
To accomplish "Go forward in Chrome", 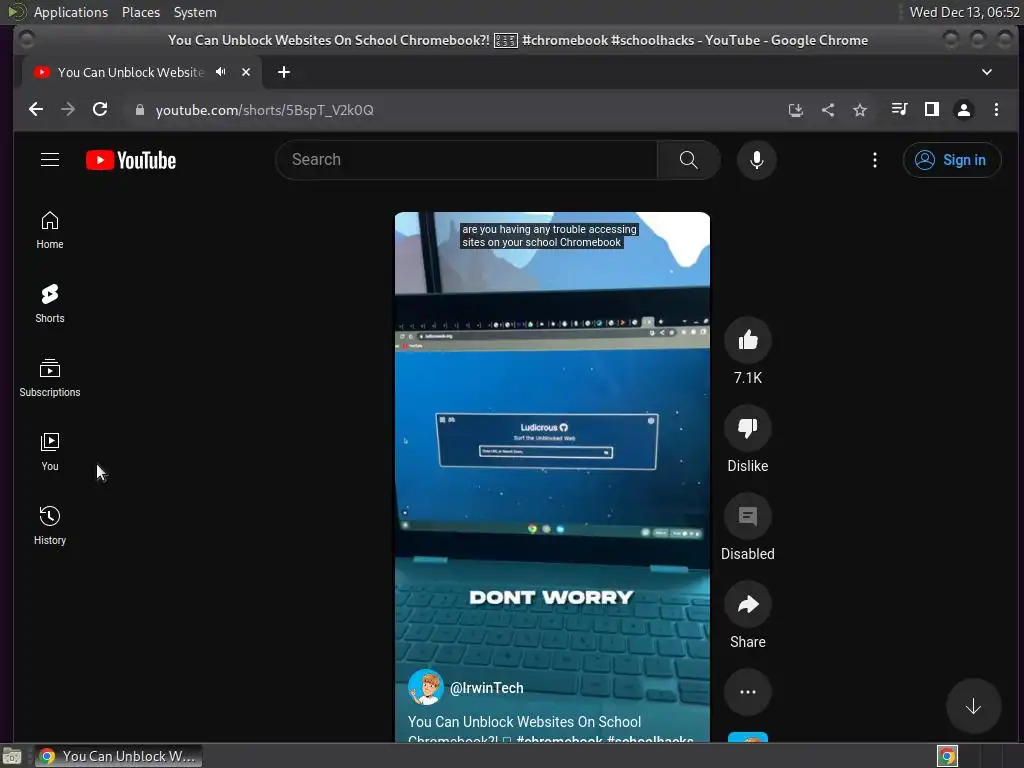I will (68, 110).
